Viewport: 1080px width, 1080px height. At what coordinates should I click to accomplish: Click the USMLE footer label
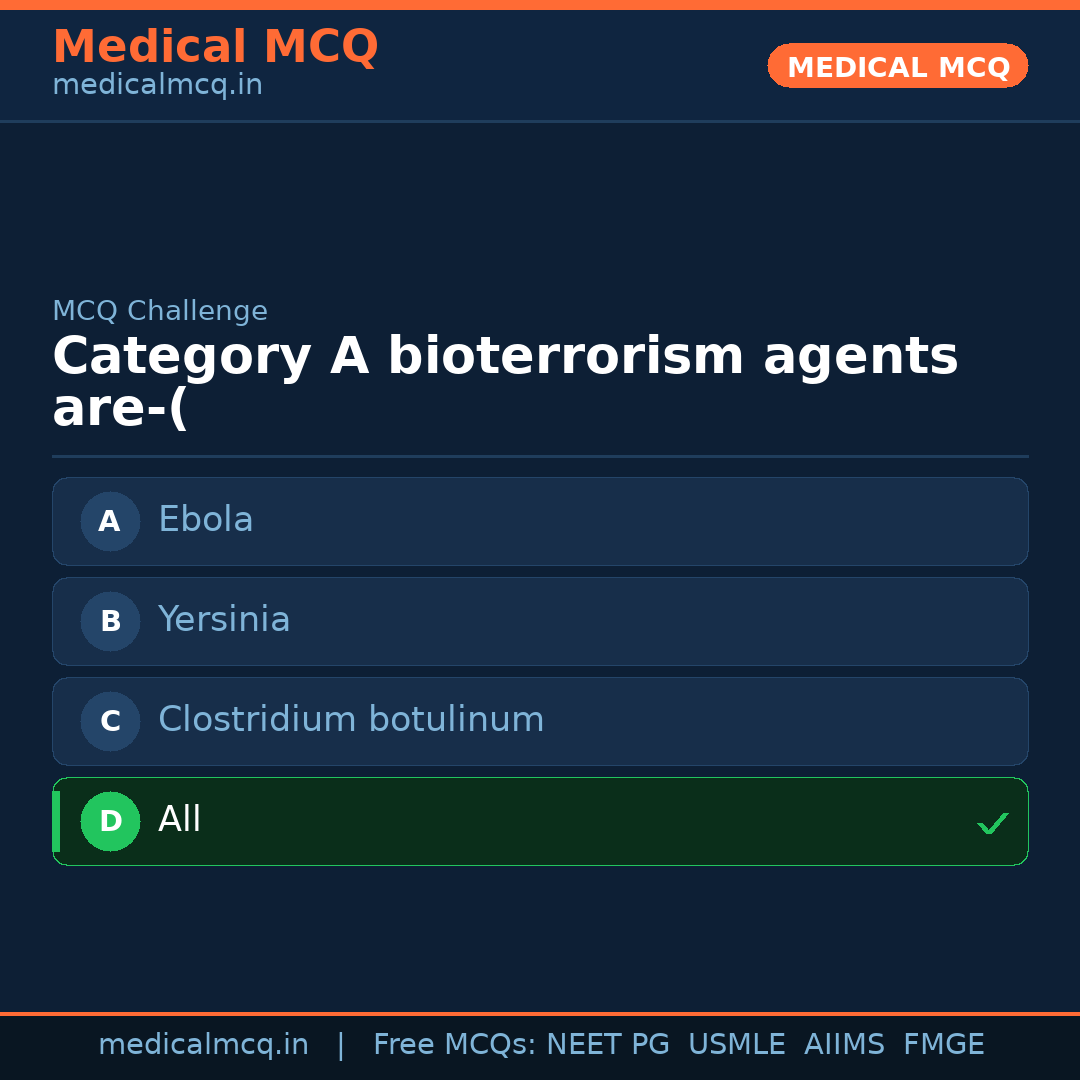point(737,1044)
